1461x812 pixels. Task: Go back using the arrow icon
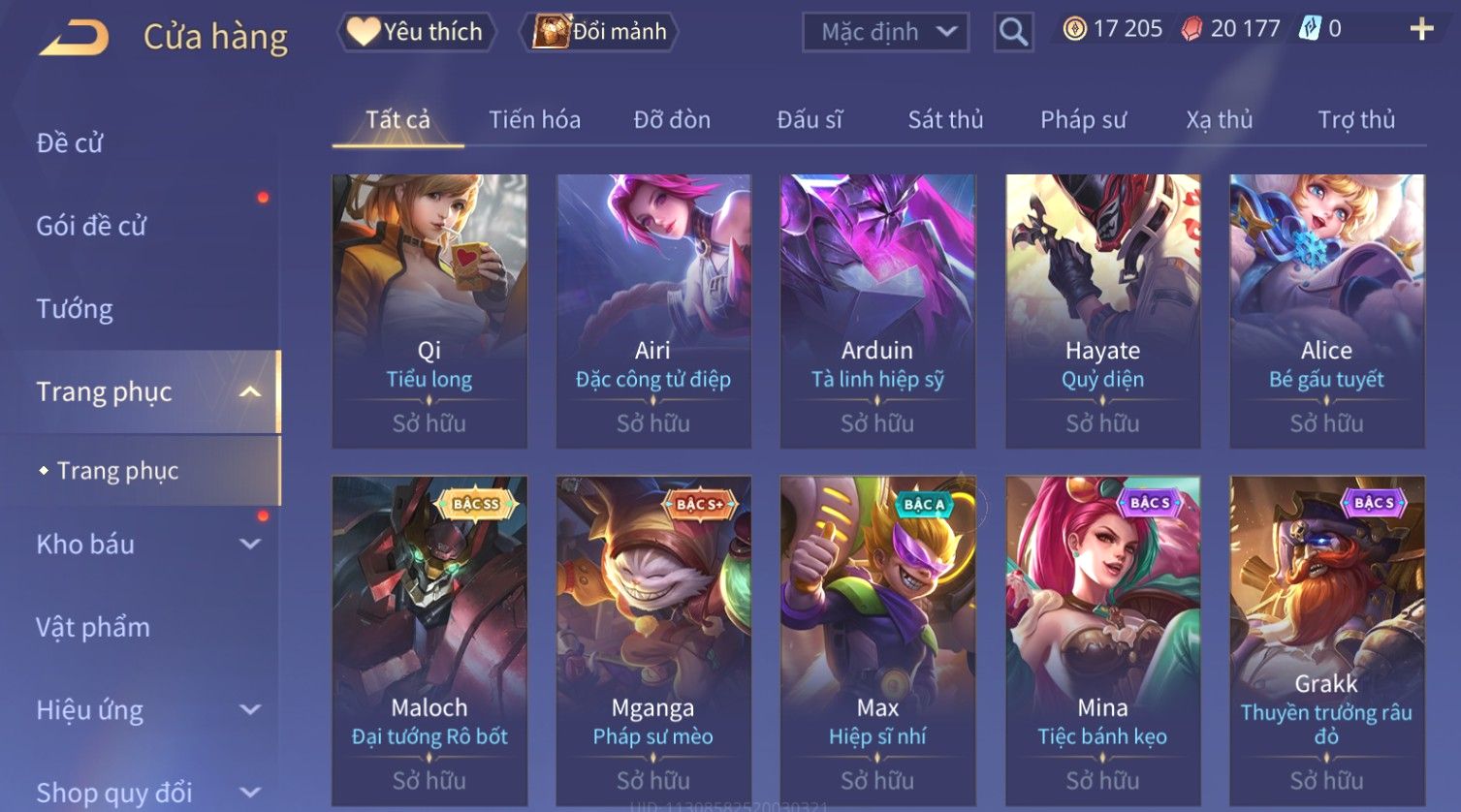pyautogui.click(x=73, y=38)
